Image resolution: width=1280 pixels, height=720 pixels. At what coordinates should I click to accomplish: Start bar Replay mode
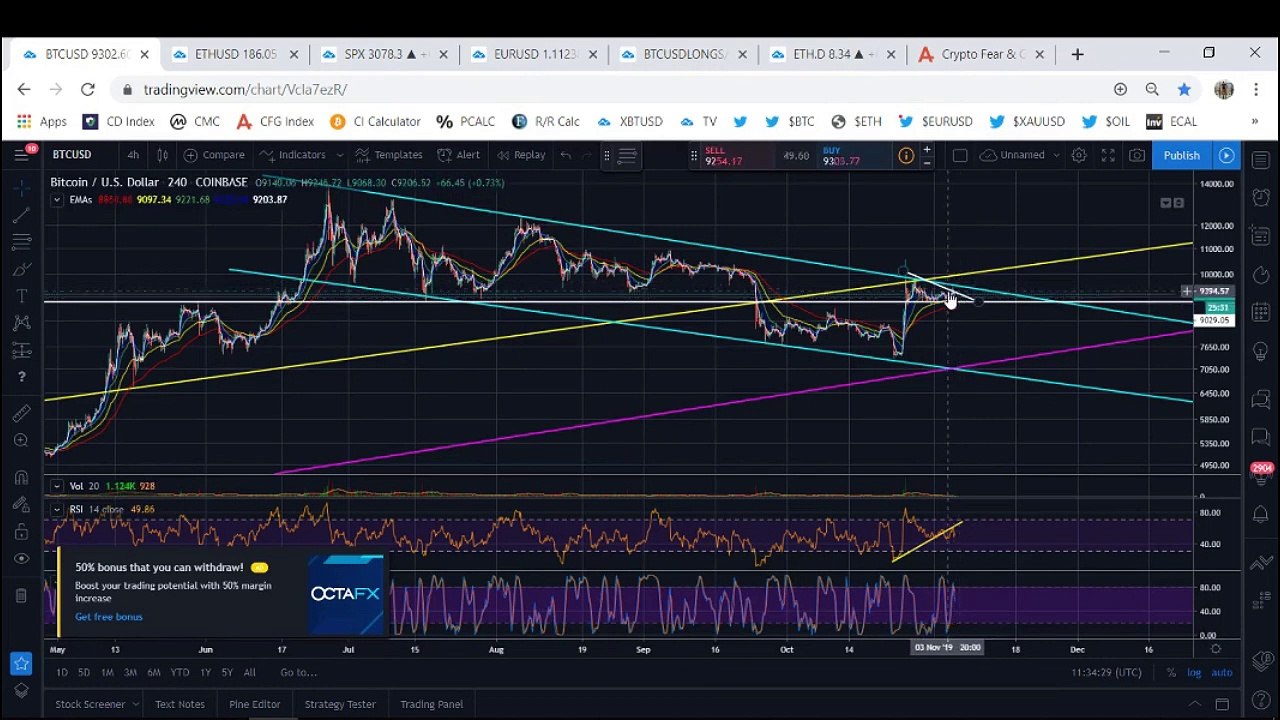[x=520, y=155]
